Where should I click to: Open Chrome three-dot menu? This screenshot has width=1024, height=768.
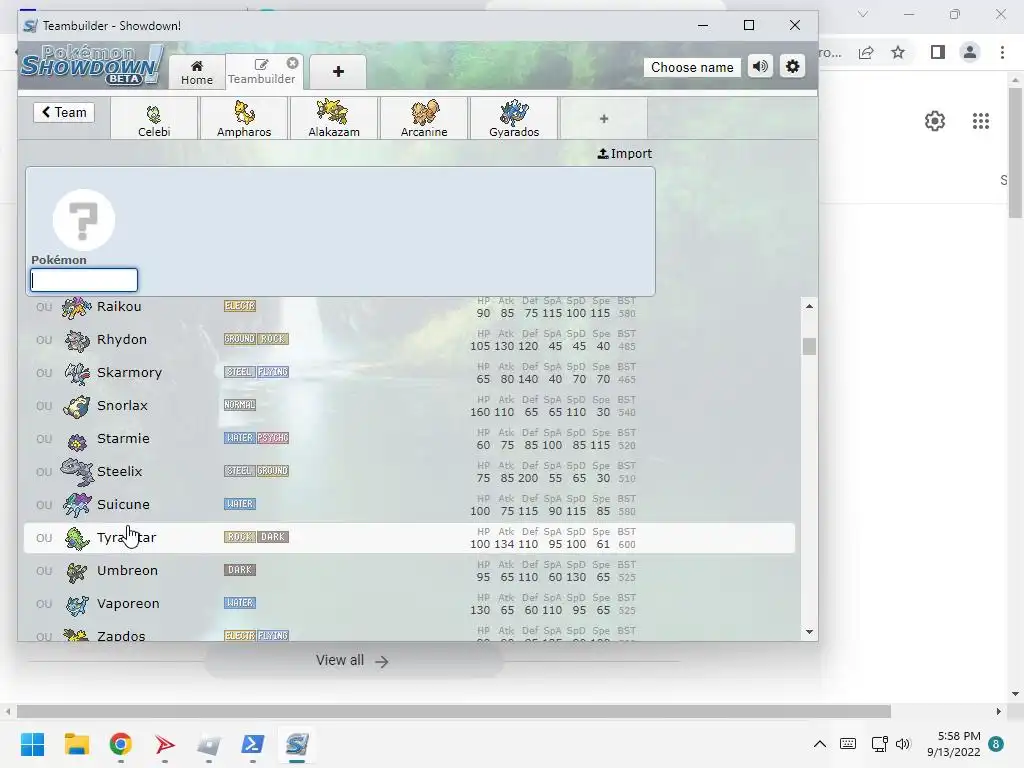click(x=1002, y=52)
